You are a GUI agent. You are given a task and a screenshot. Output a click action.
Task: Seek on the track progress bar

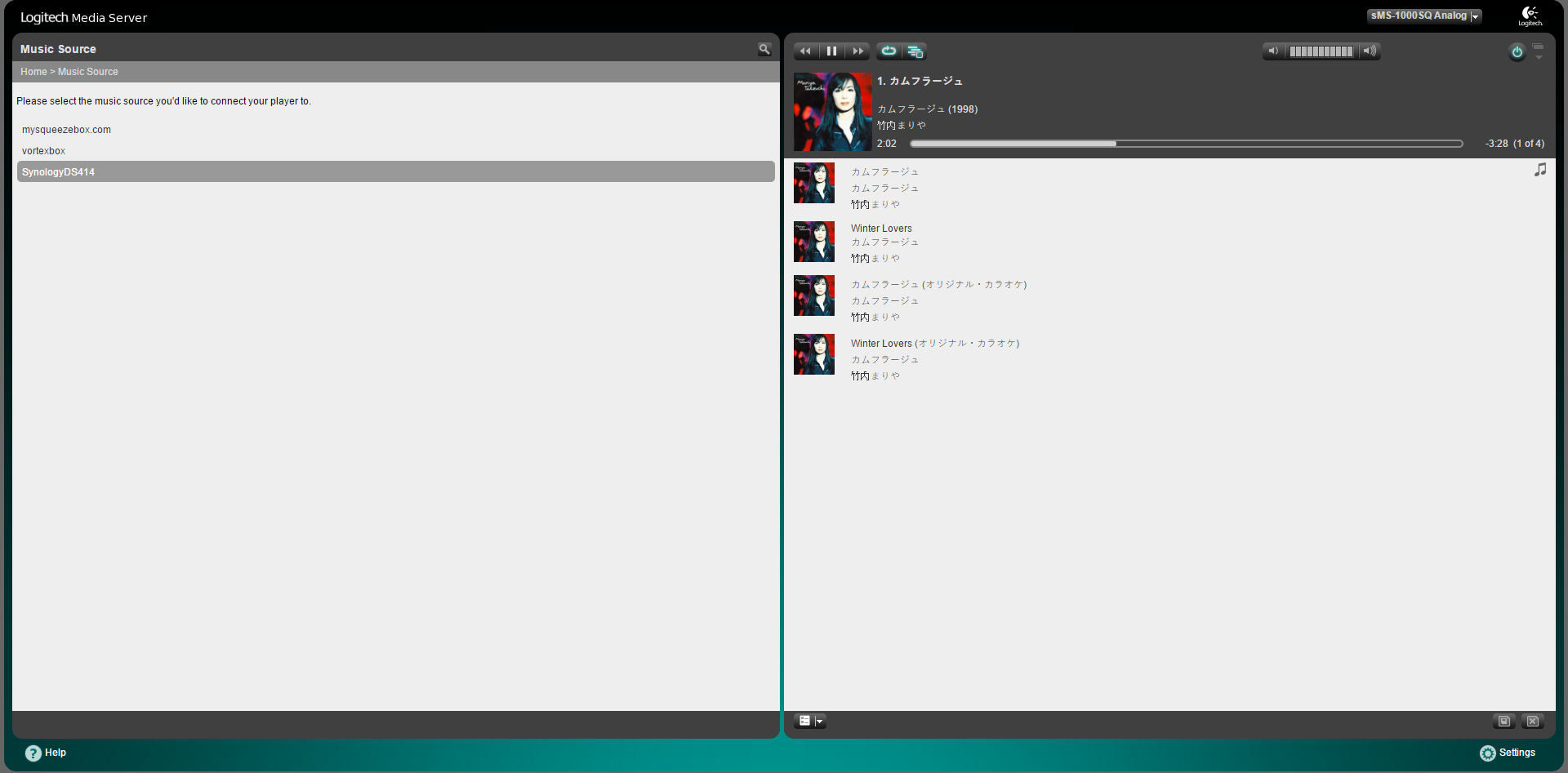point(1187,144)
